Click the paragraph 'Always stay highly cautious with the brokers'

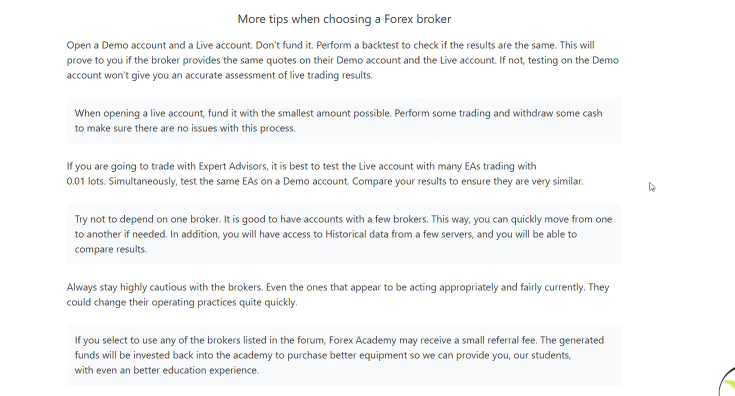[x=338, y=295]
